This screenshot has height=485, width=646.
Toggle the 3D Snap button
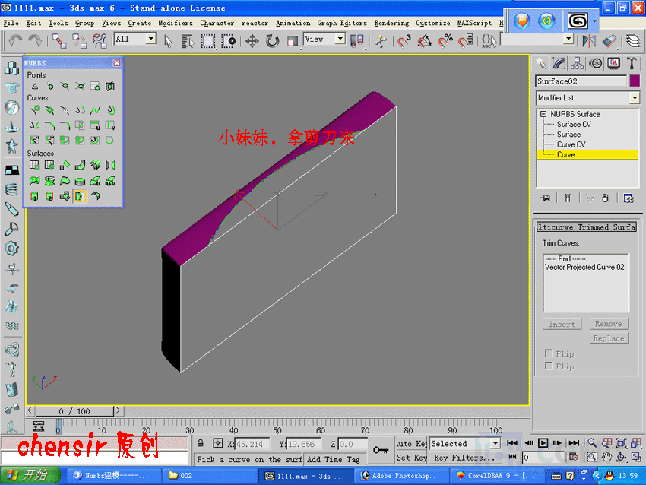[x=403, y=40]
